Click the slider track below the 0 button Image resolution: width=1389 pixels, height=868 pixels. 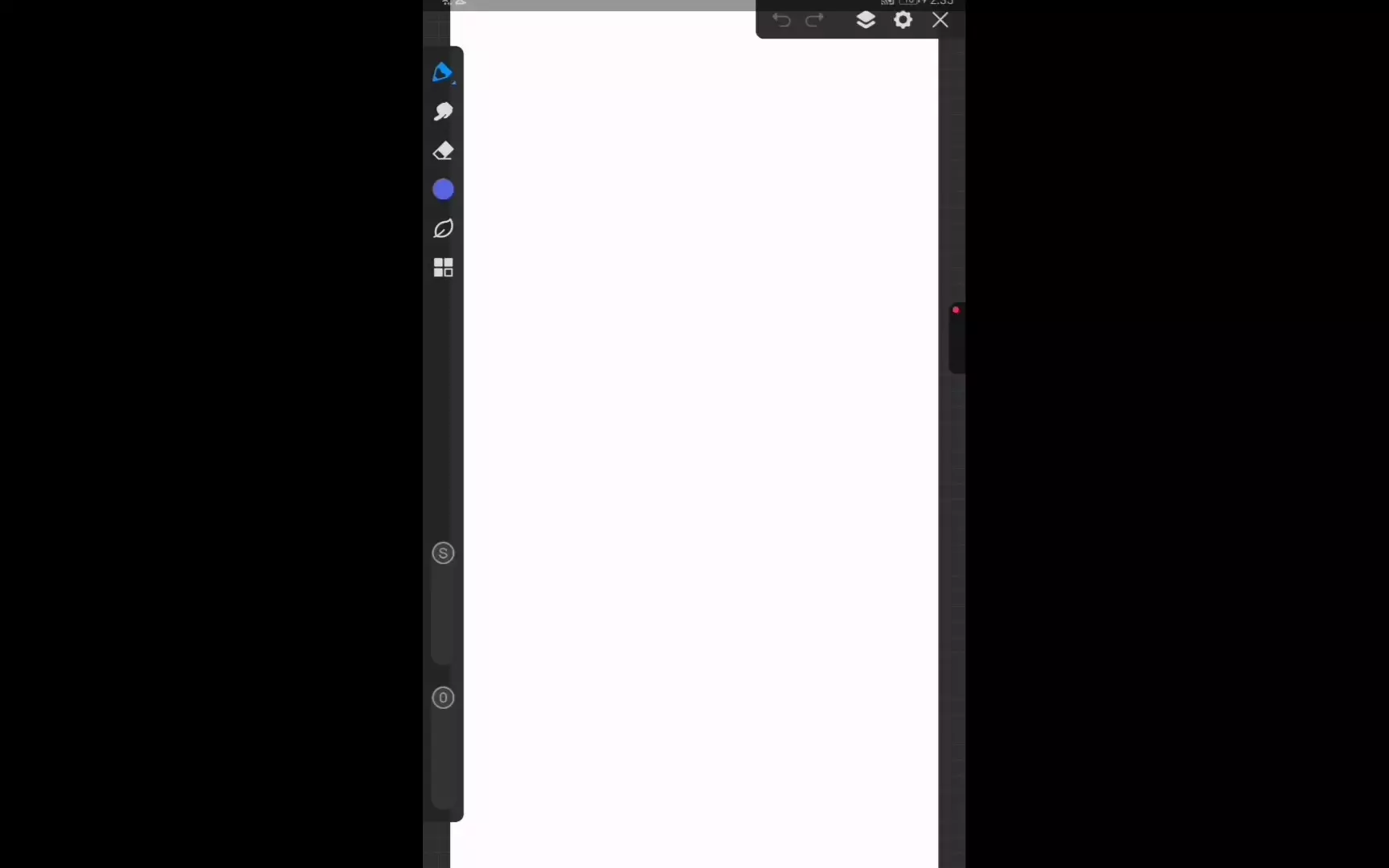tap(443, 759)
